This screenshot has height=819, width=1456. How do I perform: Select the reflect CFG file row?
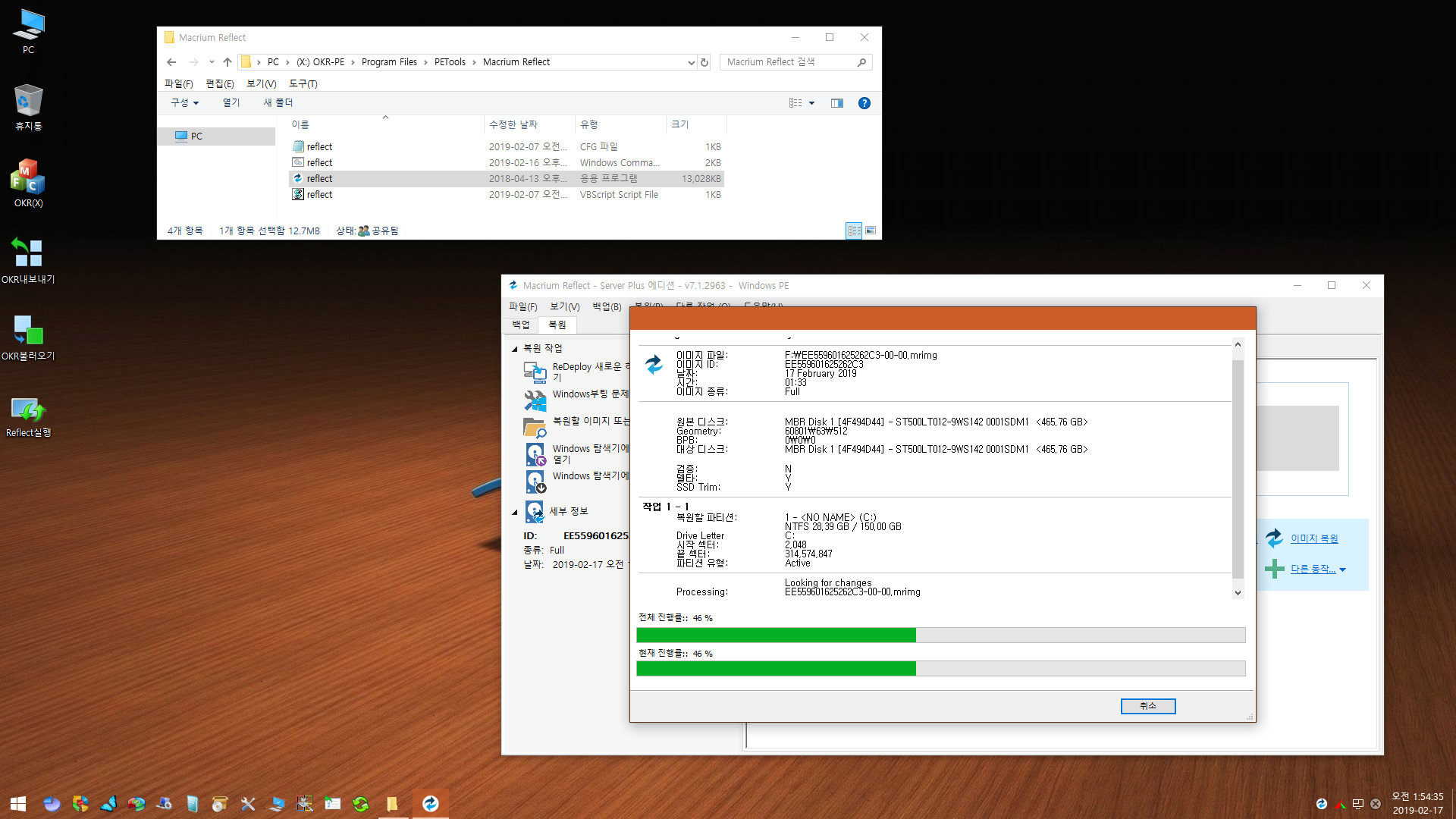[507, 146]
